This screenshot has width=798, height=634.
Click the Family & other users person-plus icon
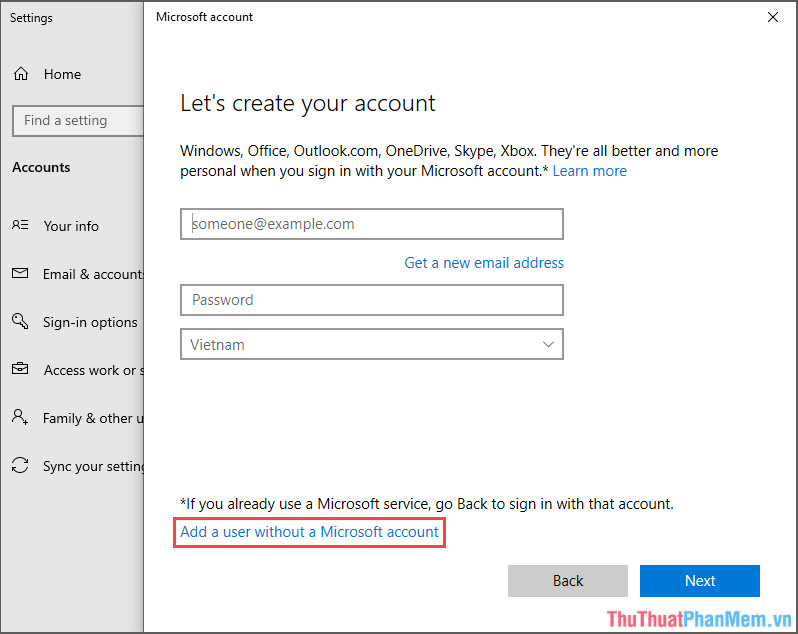click(x=20, y=417)
